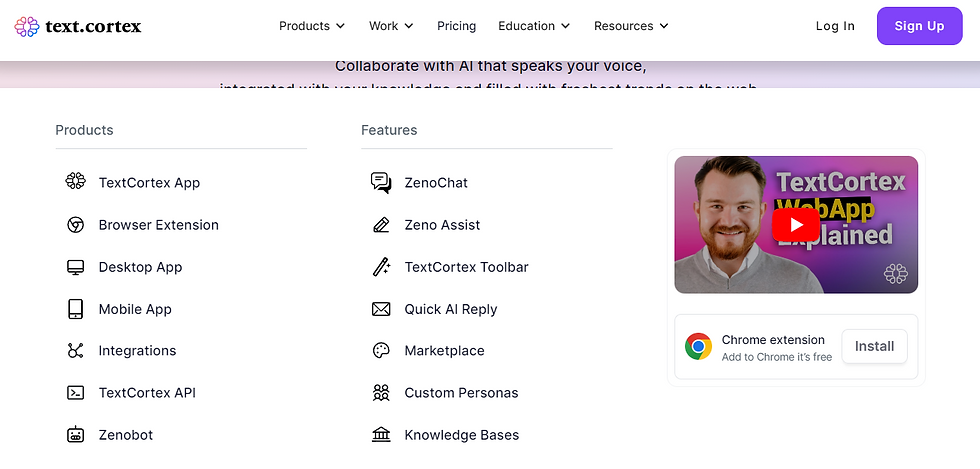This screenshot has width=980, height=469.
Task: Click the ZenoChat speech bubbles icon
Action: point(381,183)
